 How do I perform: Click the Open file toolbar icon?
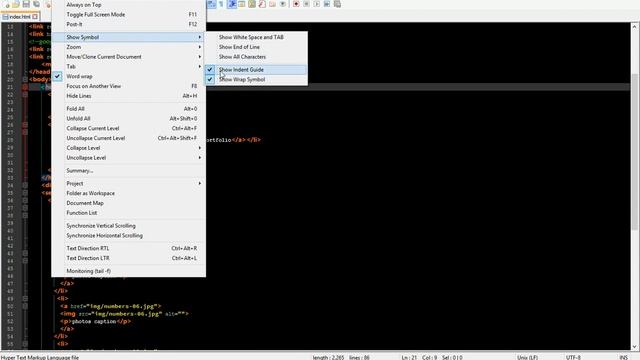pyautogui.click(x=16, y=4)
